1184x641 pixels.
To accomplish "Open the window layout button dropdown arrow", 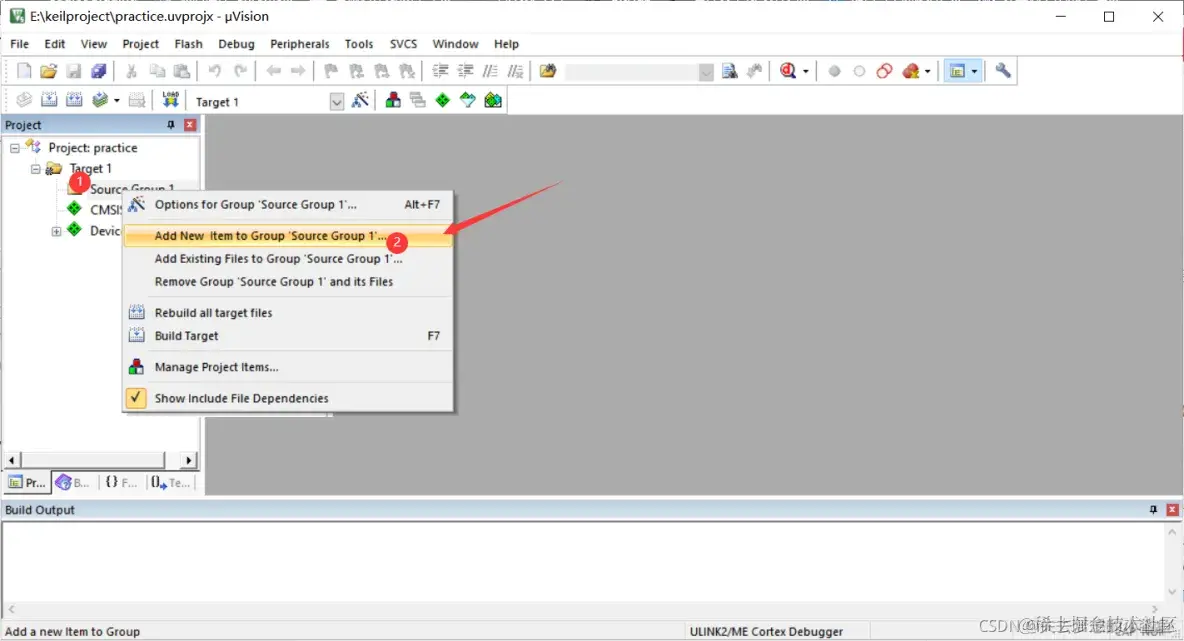I will 974,72.
